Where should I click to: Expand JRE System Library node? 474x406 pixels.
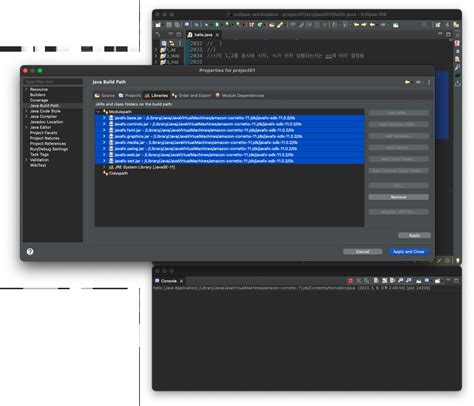pos(104,167)
